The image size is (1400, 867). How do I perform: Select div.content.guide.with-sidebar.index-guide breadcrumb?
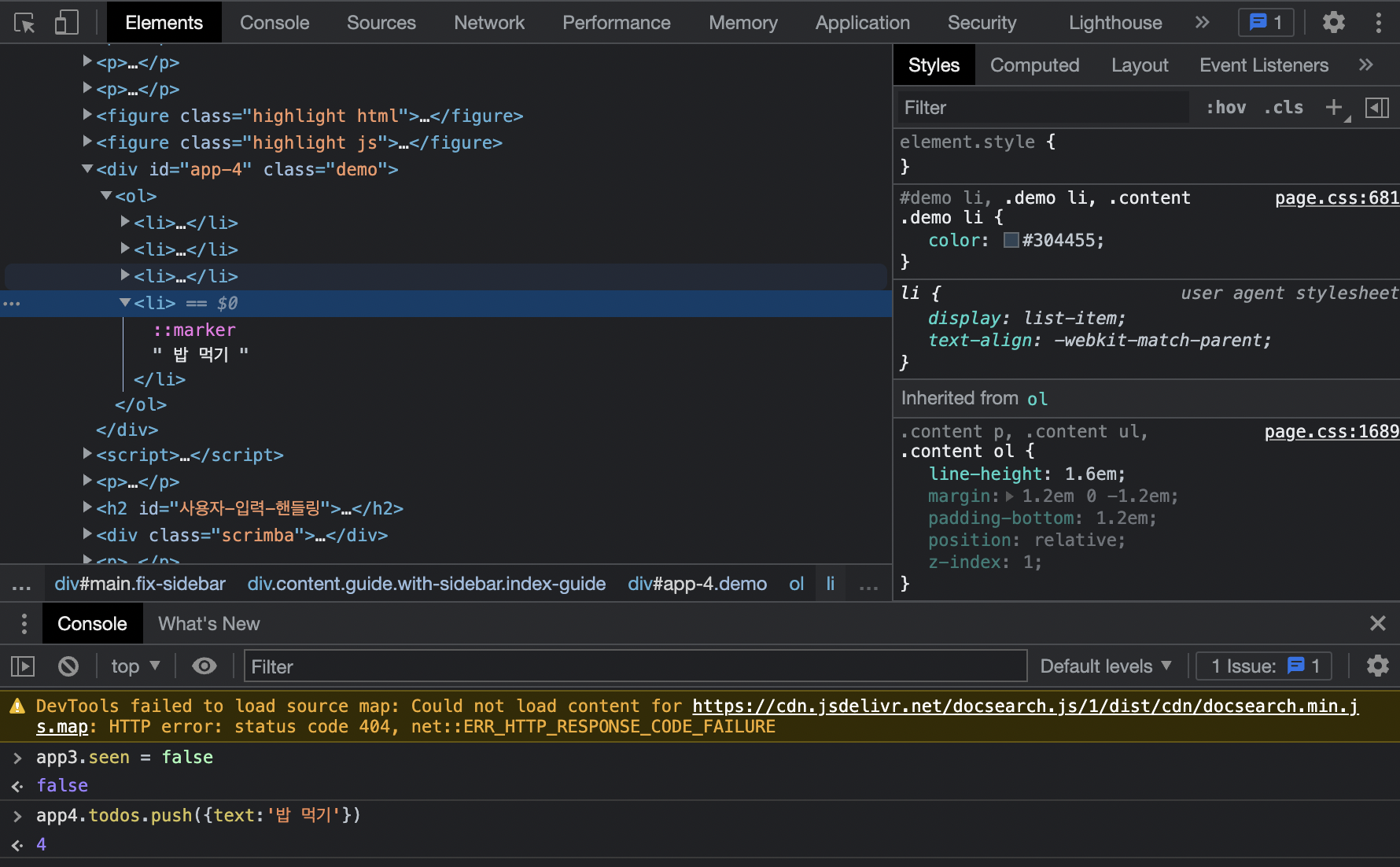point(426,584)
